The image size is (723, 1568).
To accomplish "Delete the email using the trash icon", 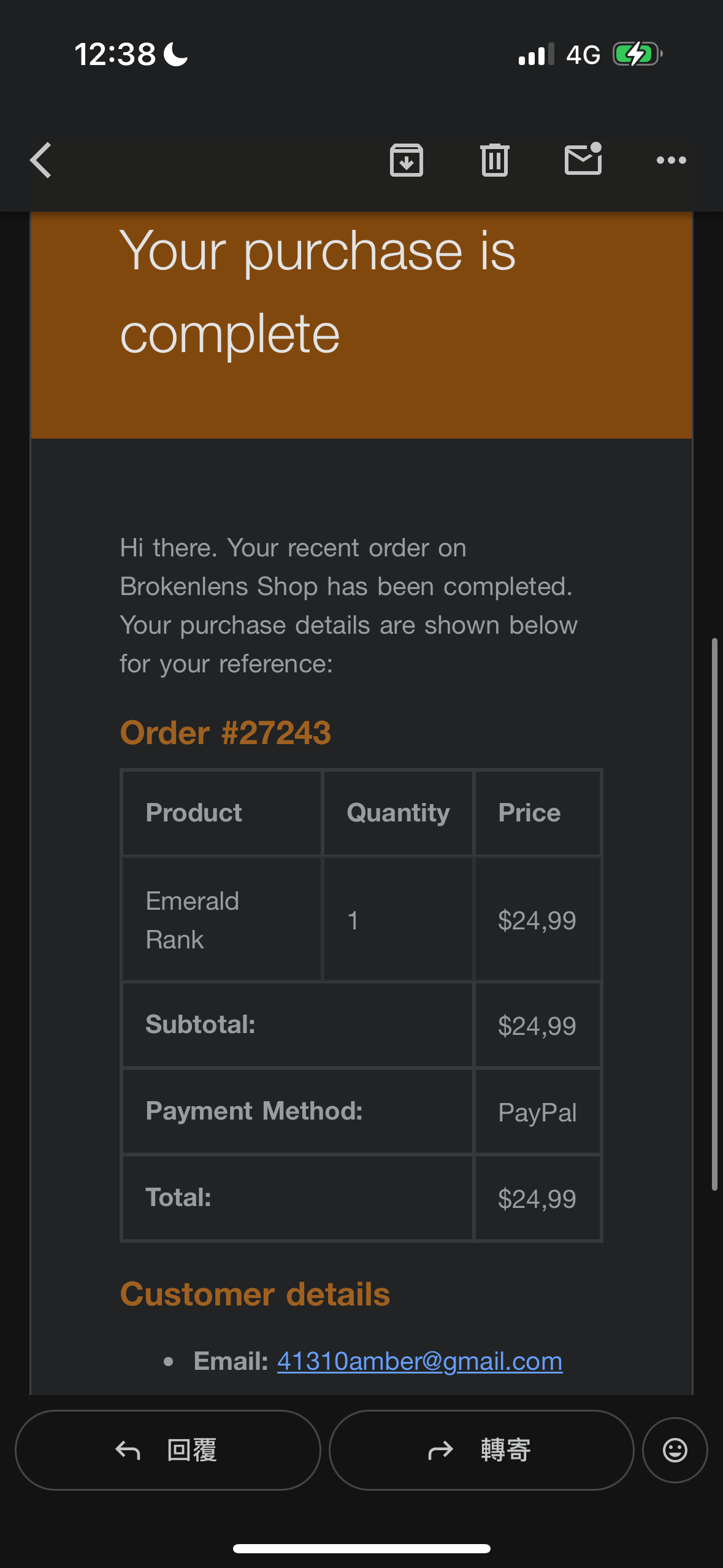I will pyautogui.click(x=495, y=160).
